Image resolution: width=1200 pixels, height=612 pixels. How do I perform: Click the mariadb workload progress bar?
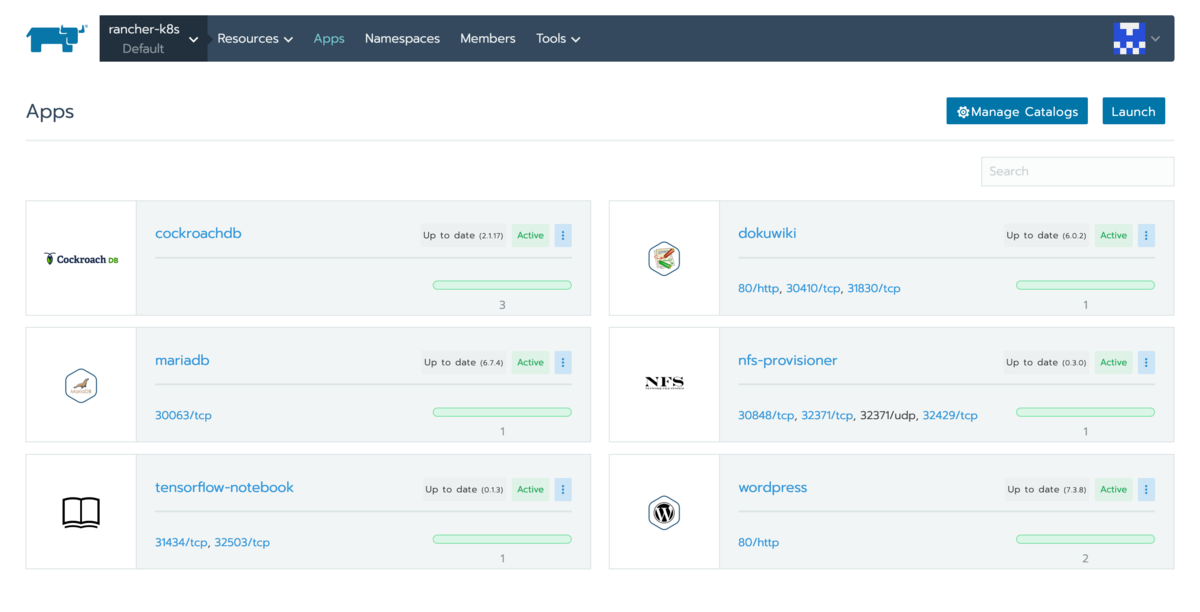pos(502,412)
